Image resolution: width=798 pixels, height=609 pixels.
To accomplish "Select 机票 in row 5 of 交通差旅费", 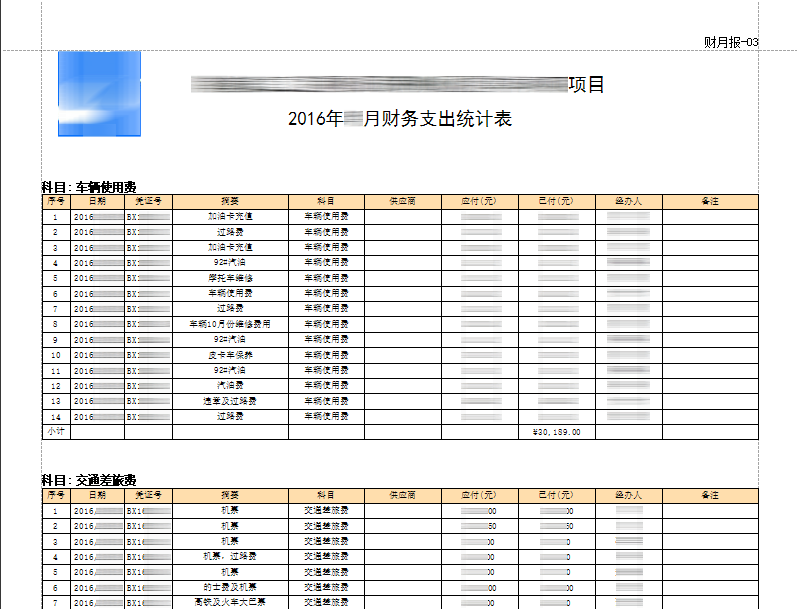I will tap(230, 572).
